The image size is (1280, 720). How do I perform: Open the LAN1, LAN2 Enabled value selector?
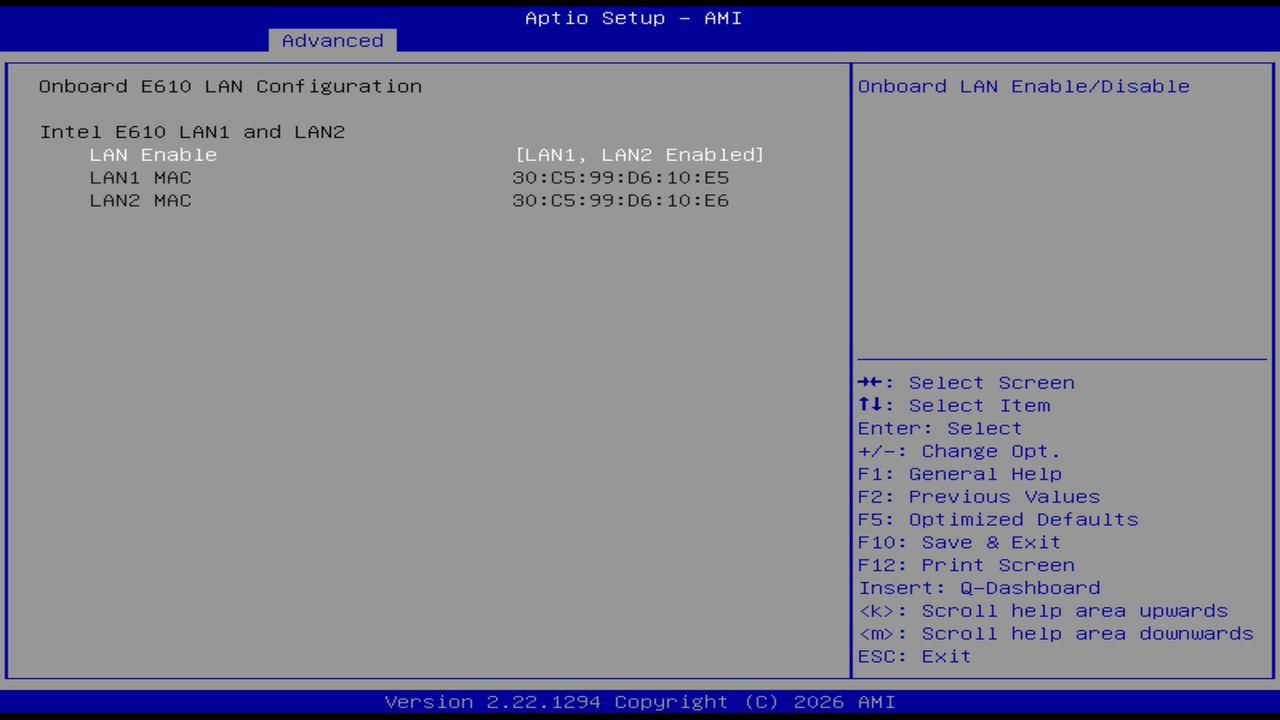[639, 154]
